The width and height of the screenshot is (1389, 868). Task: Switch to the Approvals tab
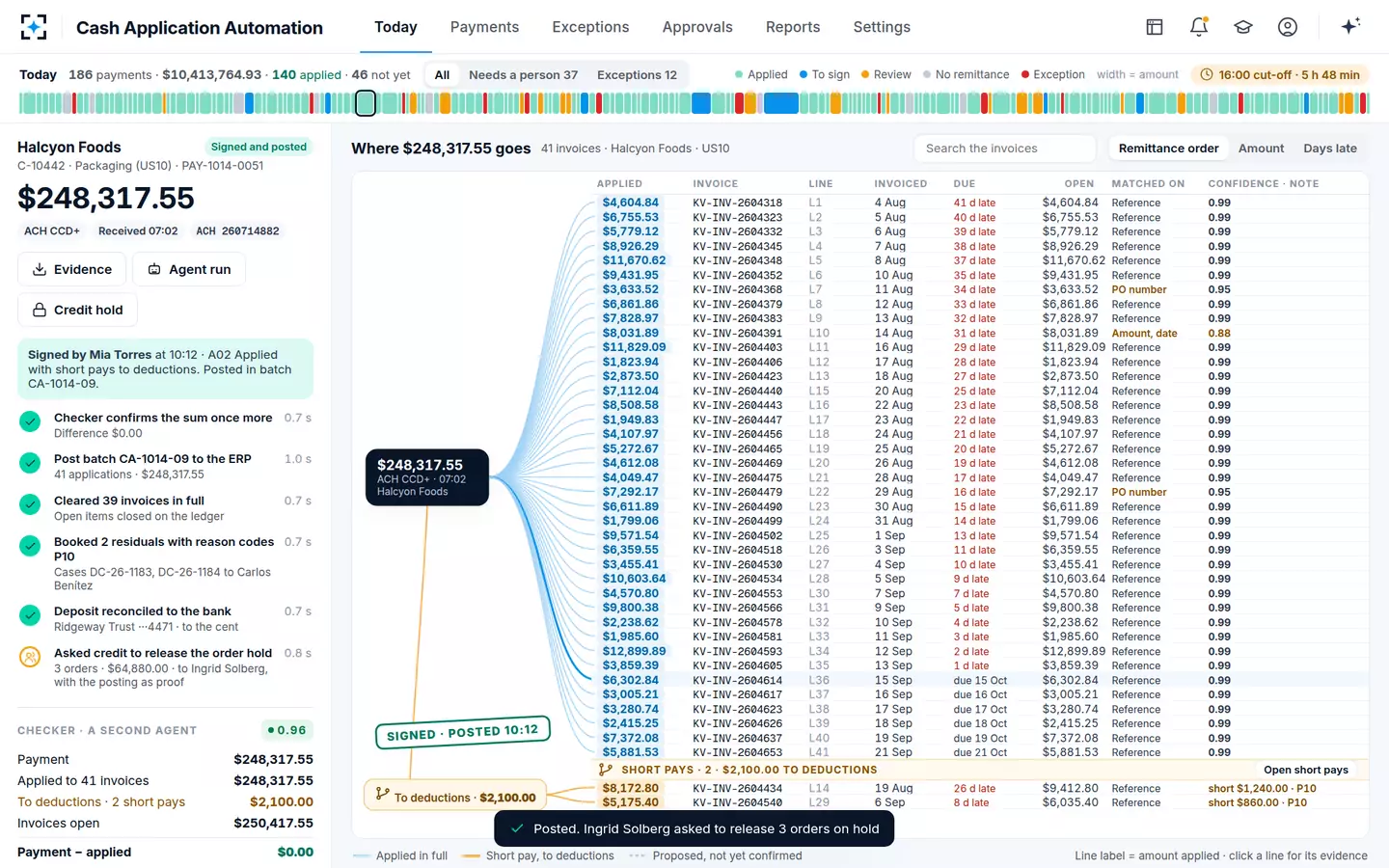(697, 27)
